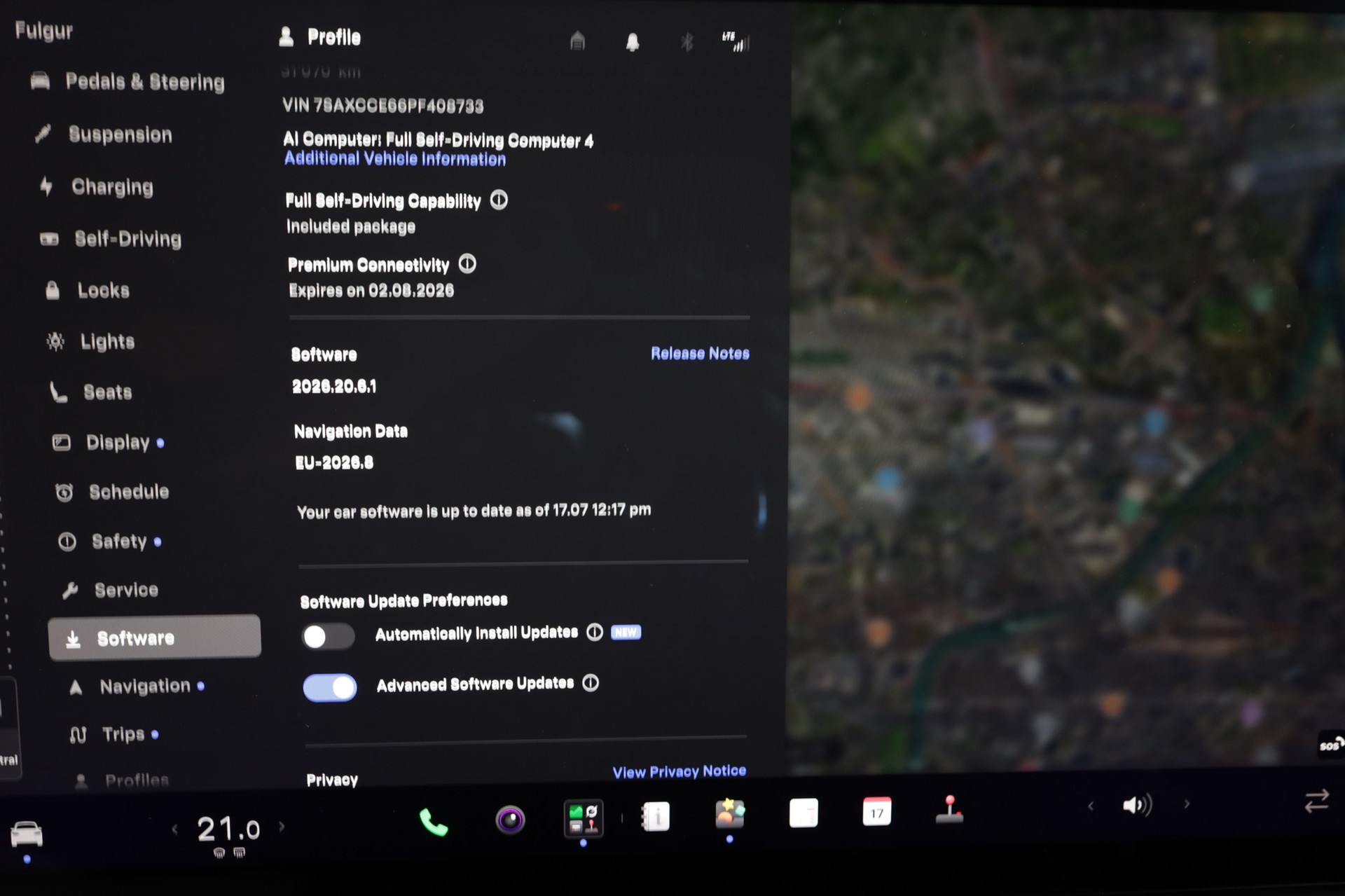Open Charging settings

coord(97,187)
